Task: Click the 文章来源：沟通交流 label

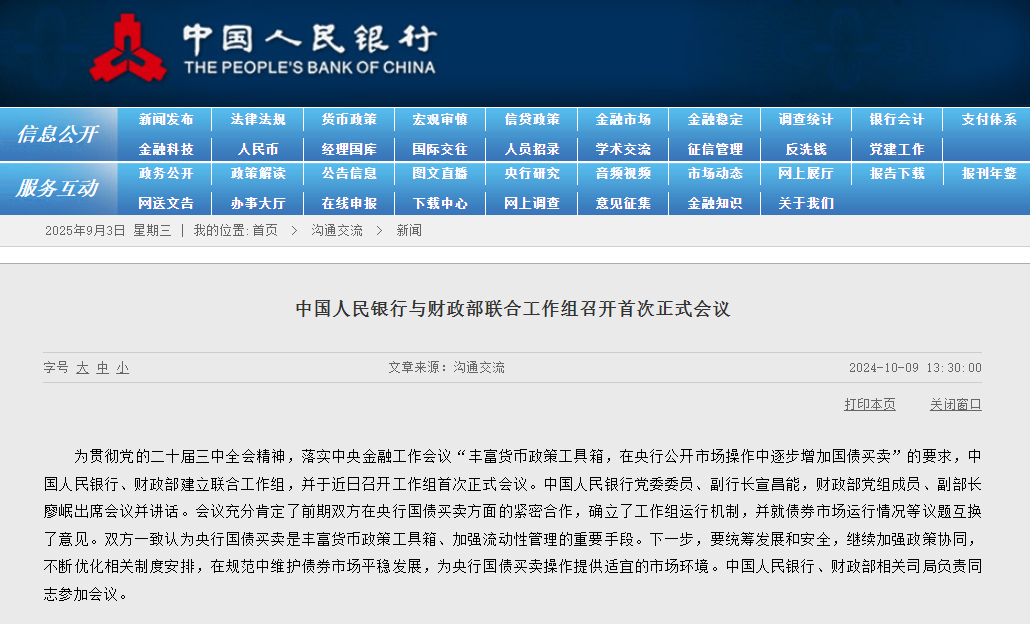Action: pos(447,368)
